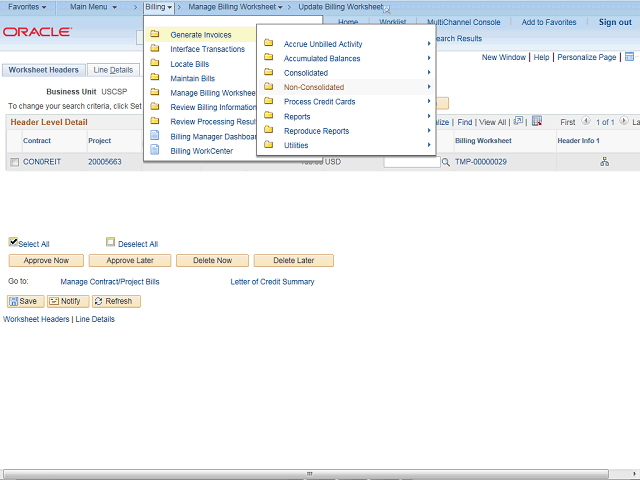Choose Reproduce Reports from the submenu
Screen dimensions: 640x480
316,131
